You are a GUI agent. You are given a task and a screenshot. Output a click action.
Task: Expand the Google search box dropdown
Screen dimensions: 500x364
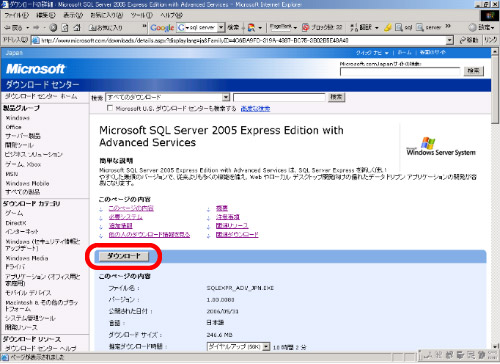(x=221, y=28)
